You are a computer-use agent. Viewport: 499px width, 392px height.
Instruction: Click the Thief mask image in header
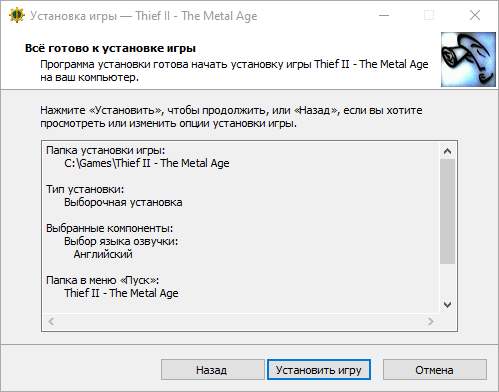click(x=468, y=59)
